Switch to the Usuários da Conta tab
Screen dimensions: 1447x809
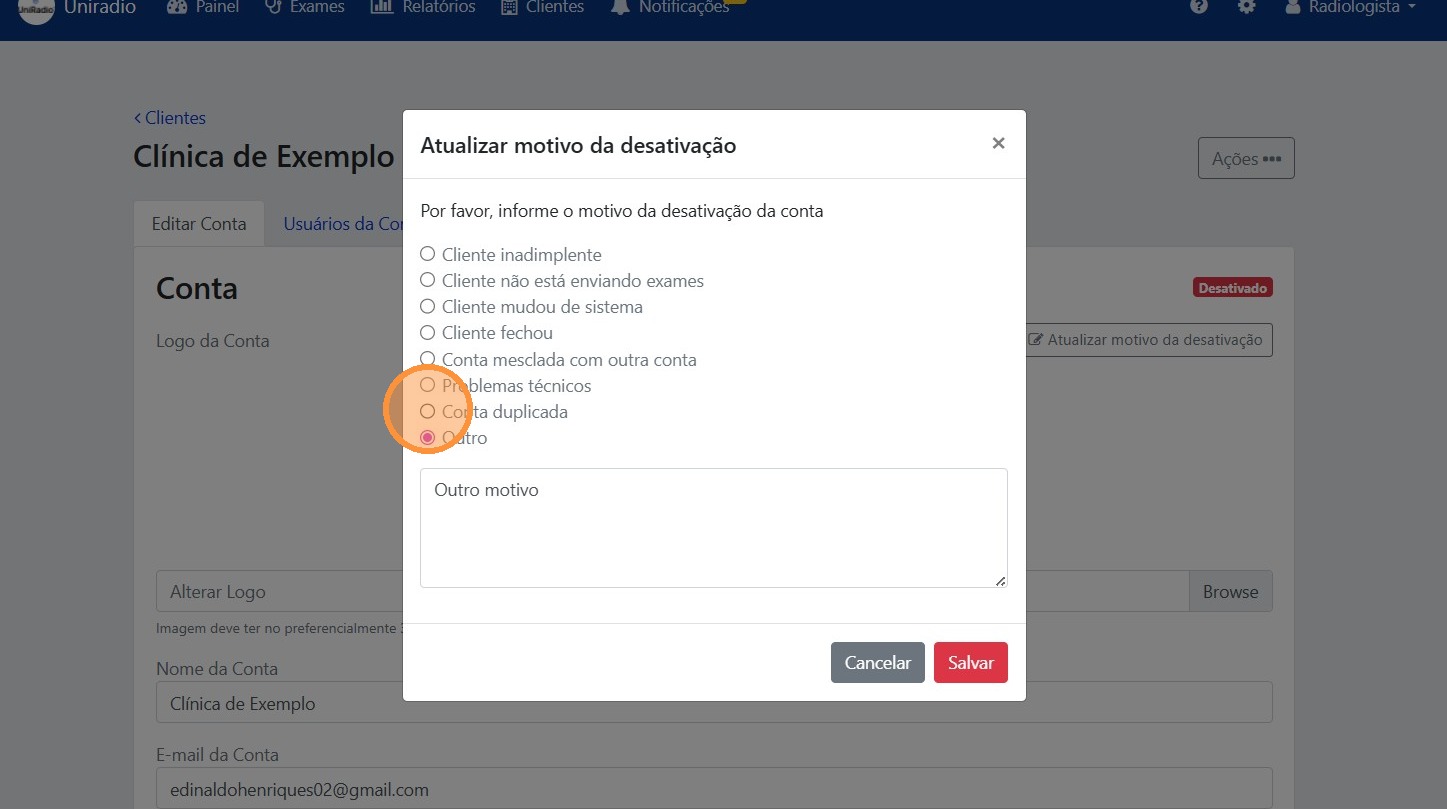345,223
